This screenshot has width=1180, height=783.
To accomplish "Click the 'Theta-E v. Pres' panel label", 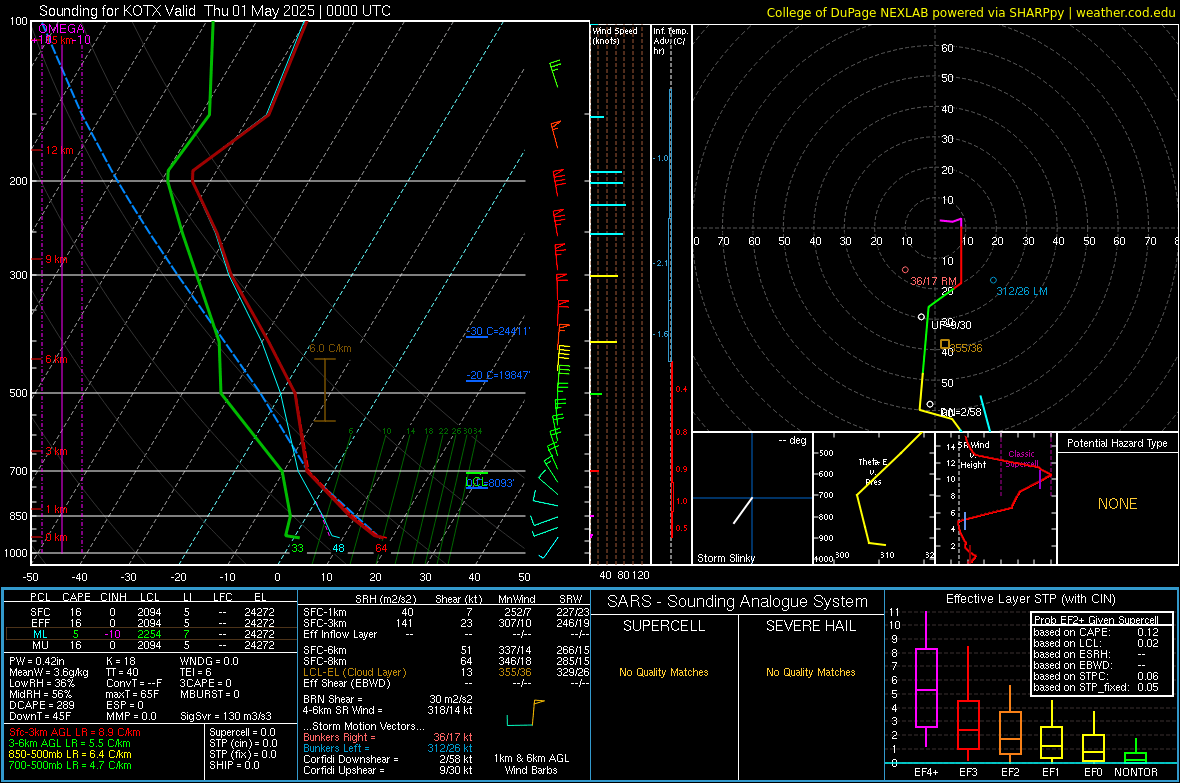I will point(873,471).
